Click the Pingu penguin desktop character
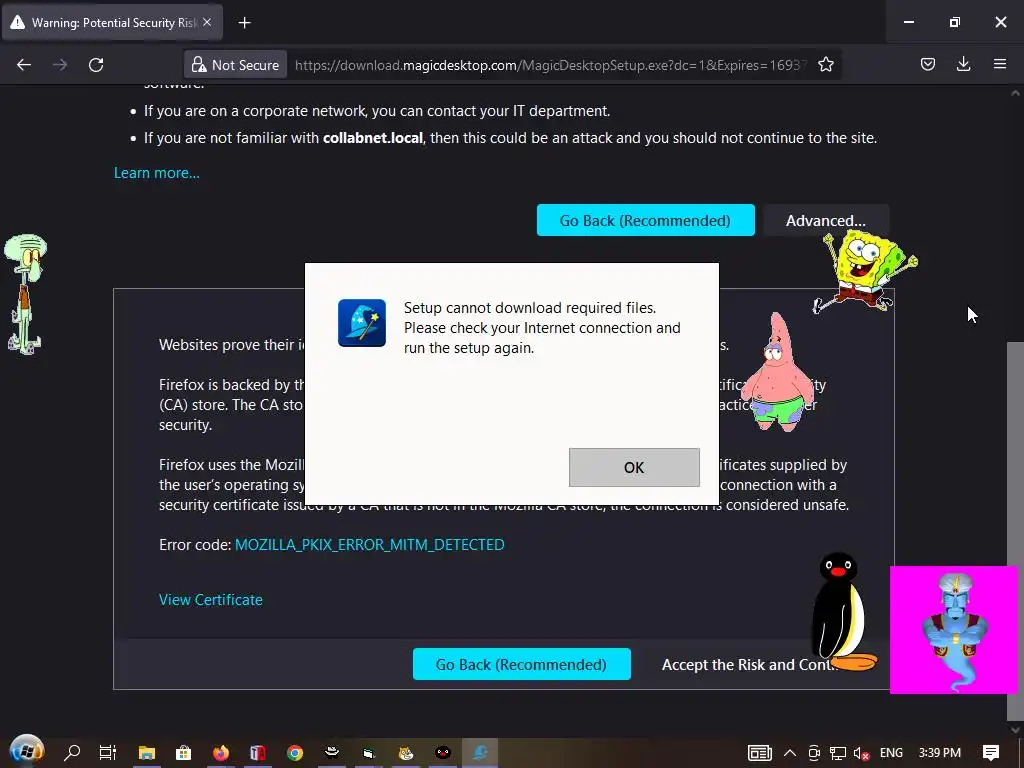The image size is (1024, 768). (x=841, y=611)
